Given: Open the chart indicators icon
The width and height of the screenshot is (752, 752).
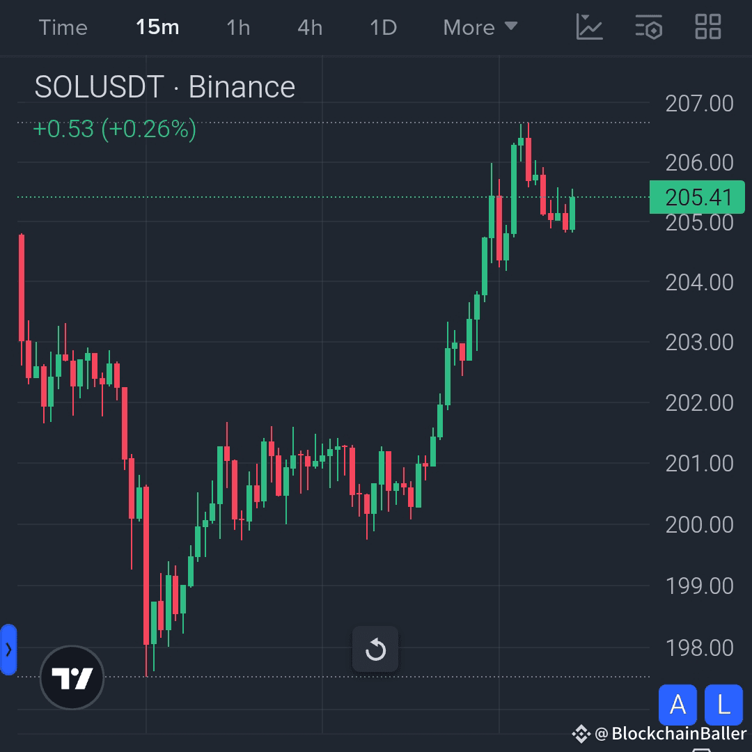Looking at the screenshot, I should [589, 27].
